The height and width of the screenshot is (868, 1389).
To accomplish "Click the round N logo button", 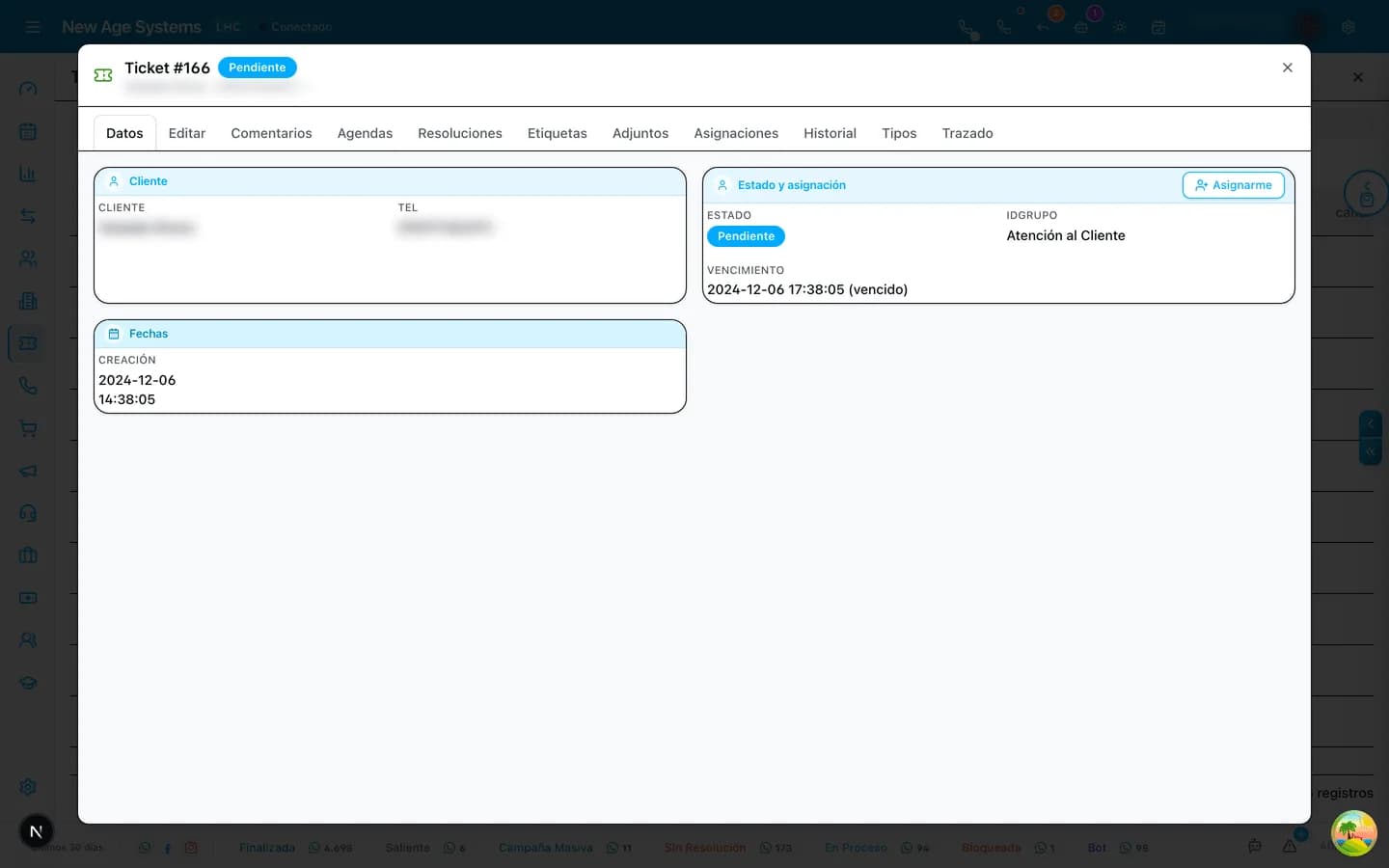I will coord(36,831).
